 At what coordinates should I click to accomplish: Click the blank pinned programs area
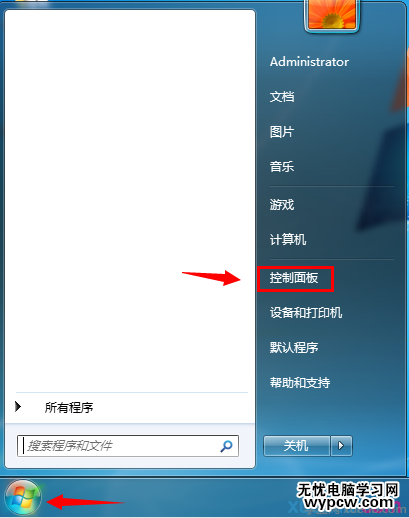[x=130, y=200]
